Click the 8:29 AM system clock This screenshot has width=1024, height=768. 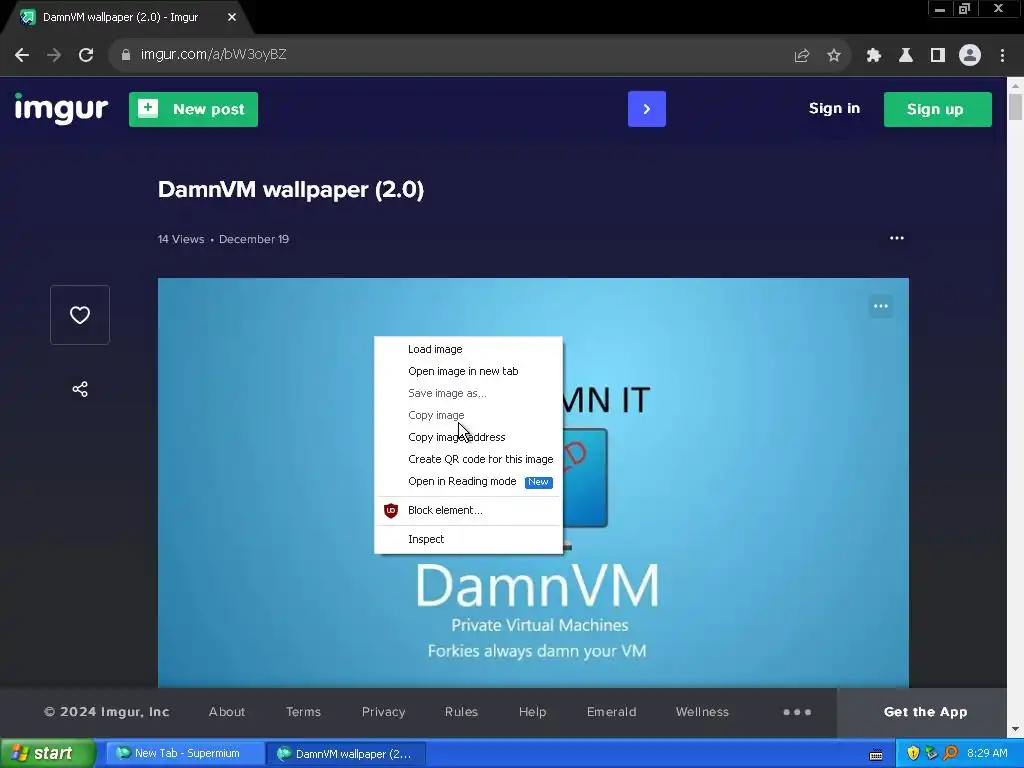(x=987, y=754)
